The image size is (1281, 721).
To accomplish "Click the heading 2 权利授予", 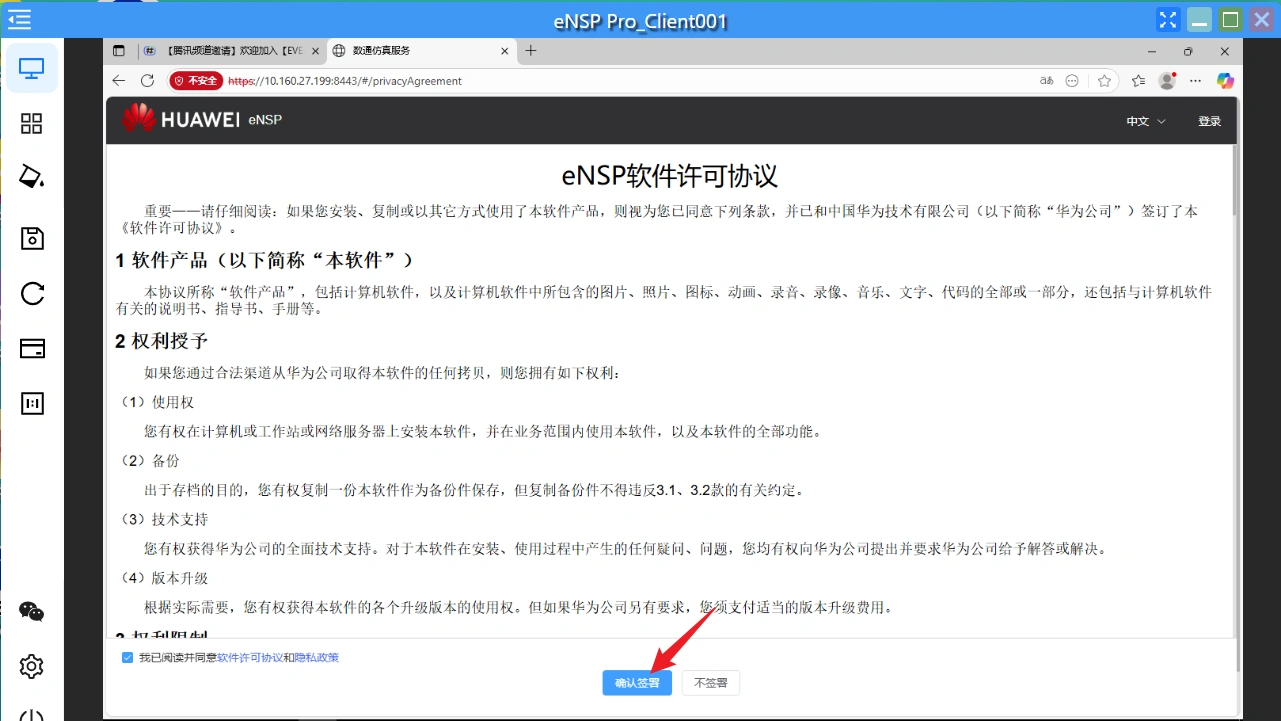I will point(162,341).
